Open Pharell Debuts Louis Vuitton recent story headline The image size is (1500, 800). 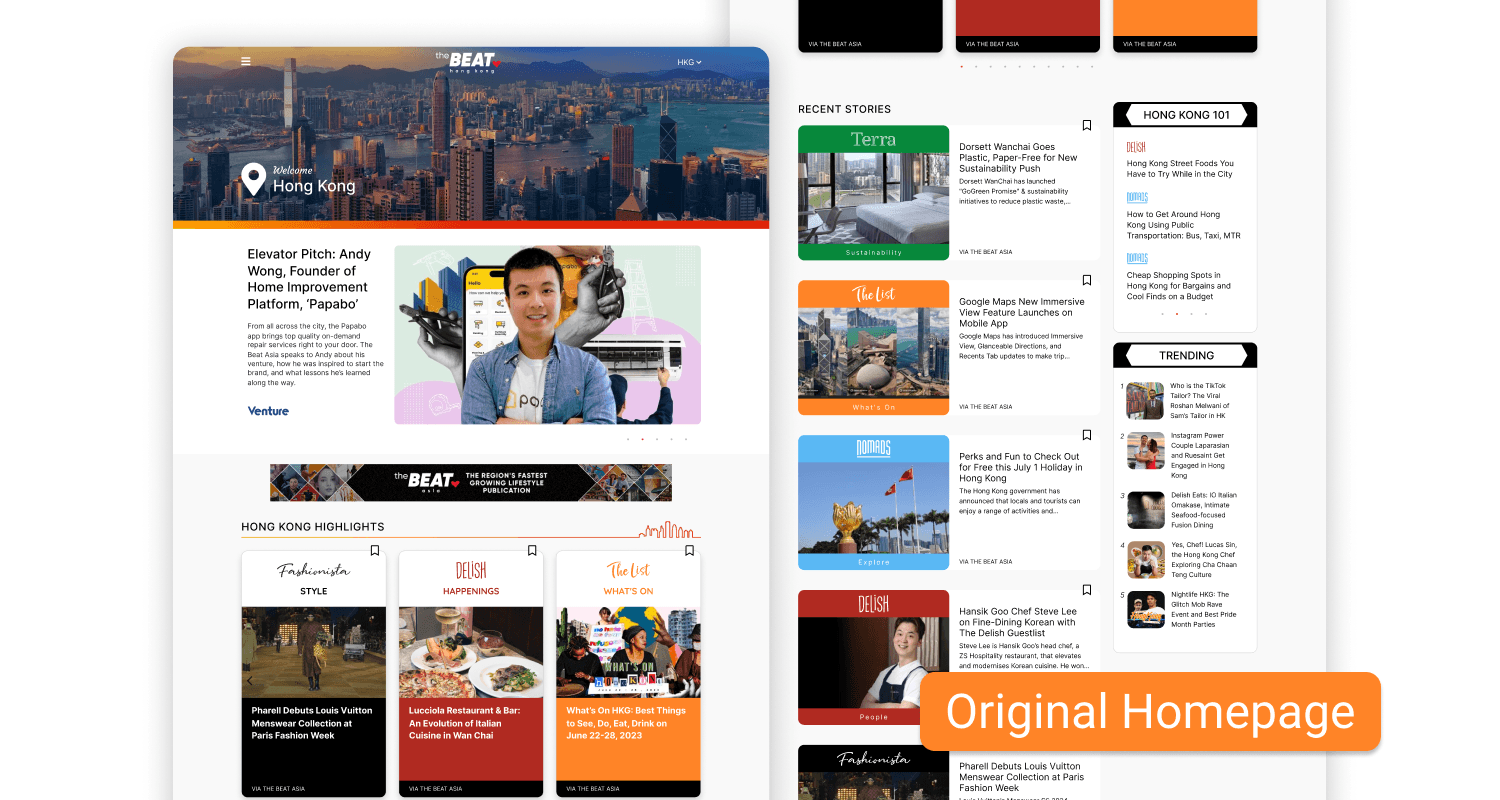1021,777
